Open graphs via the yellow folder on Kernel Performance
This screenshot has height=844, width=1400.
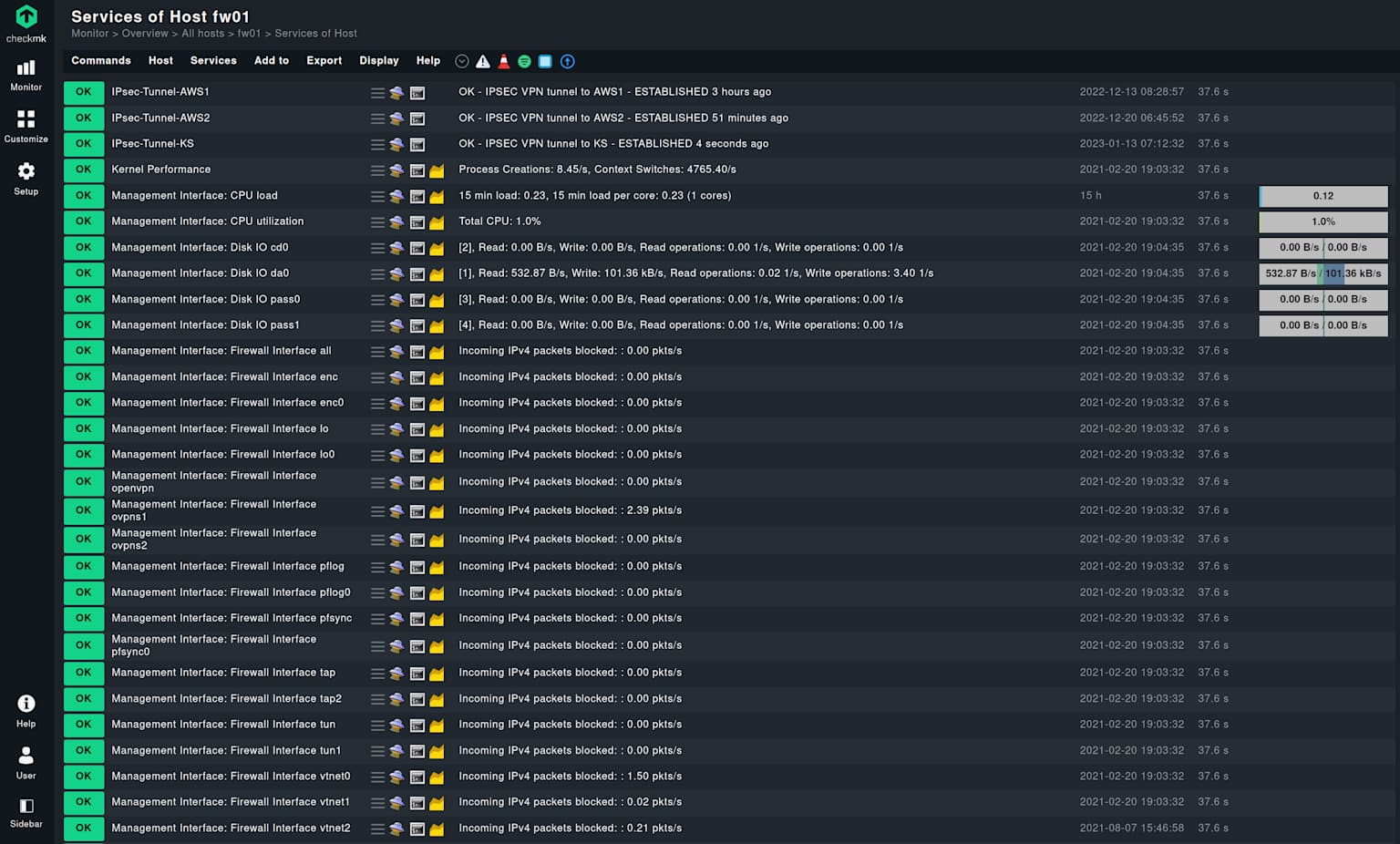(436, 170)
